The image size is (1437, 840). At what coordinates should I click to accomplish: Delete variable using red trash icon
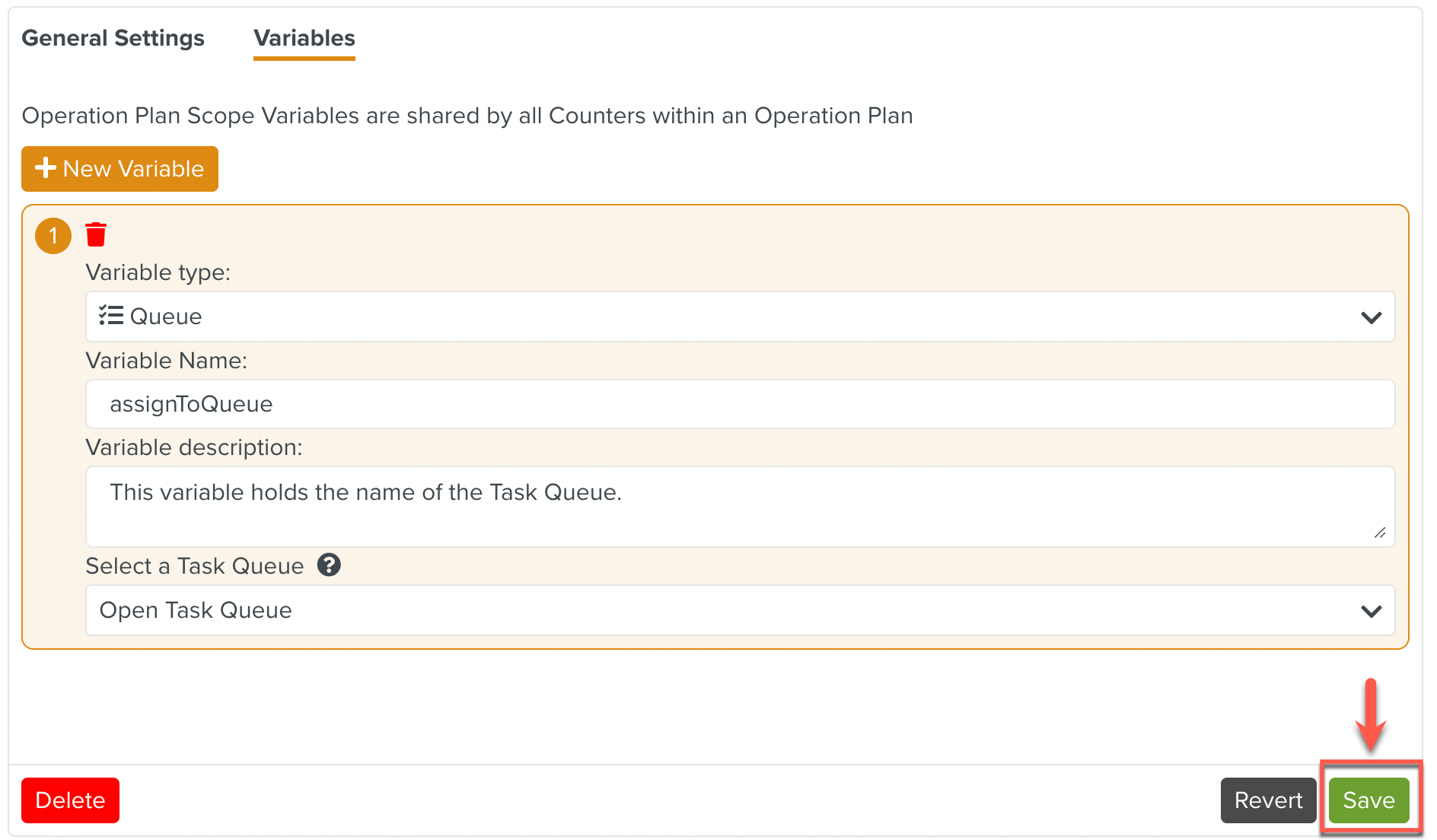coord(96,234)
